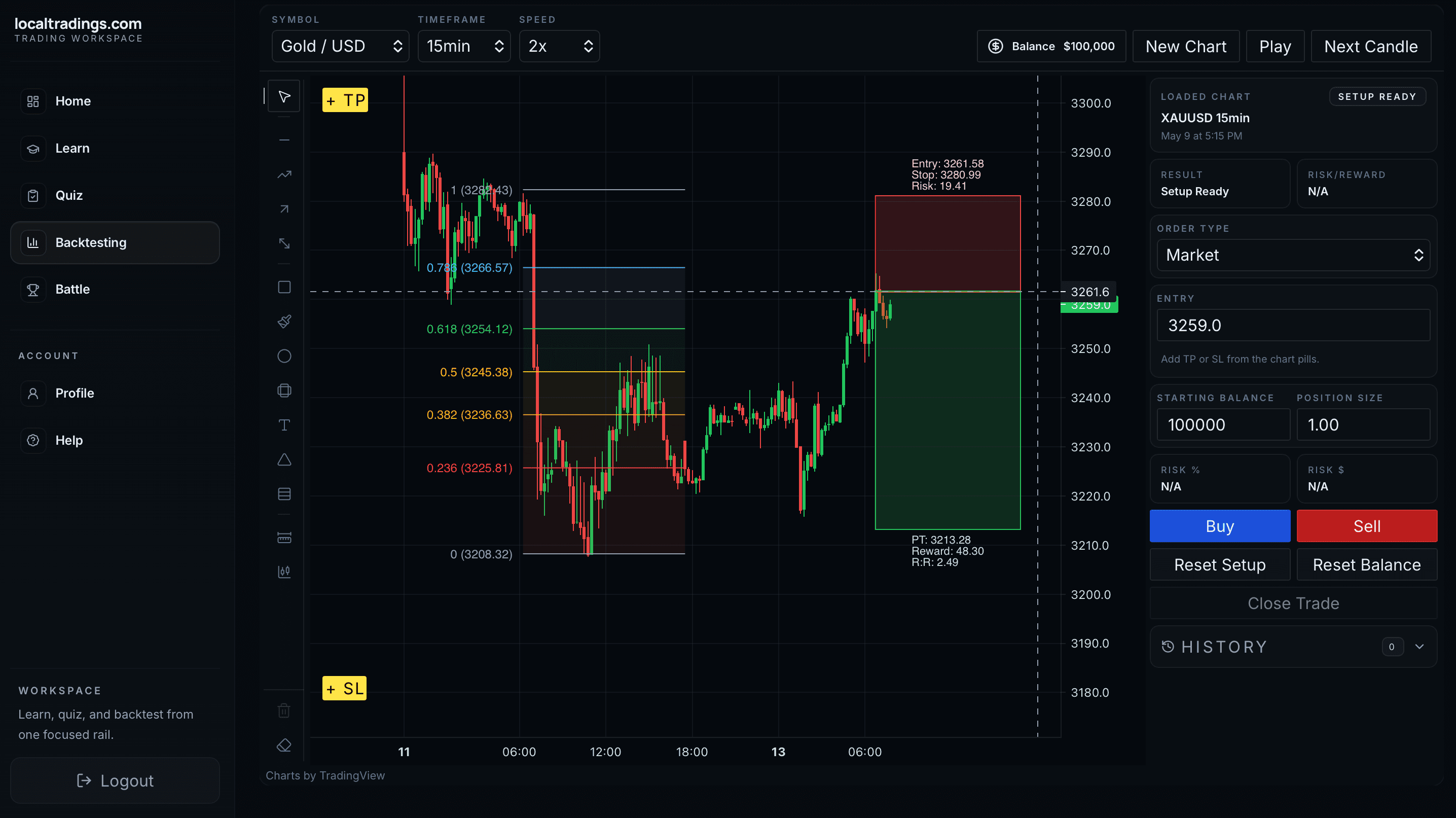Click the Play button
This screenshot has height=818, width=1456.
coord(1275,46)
